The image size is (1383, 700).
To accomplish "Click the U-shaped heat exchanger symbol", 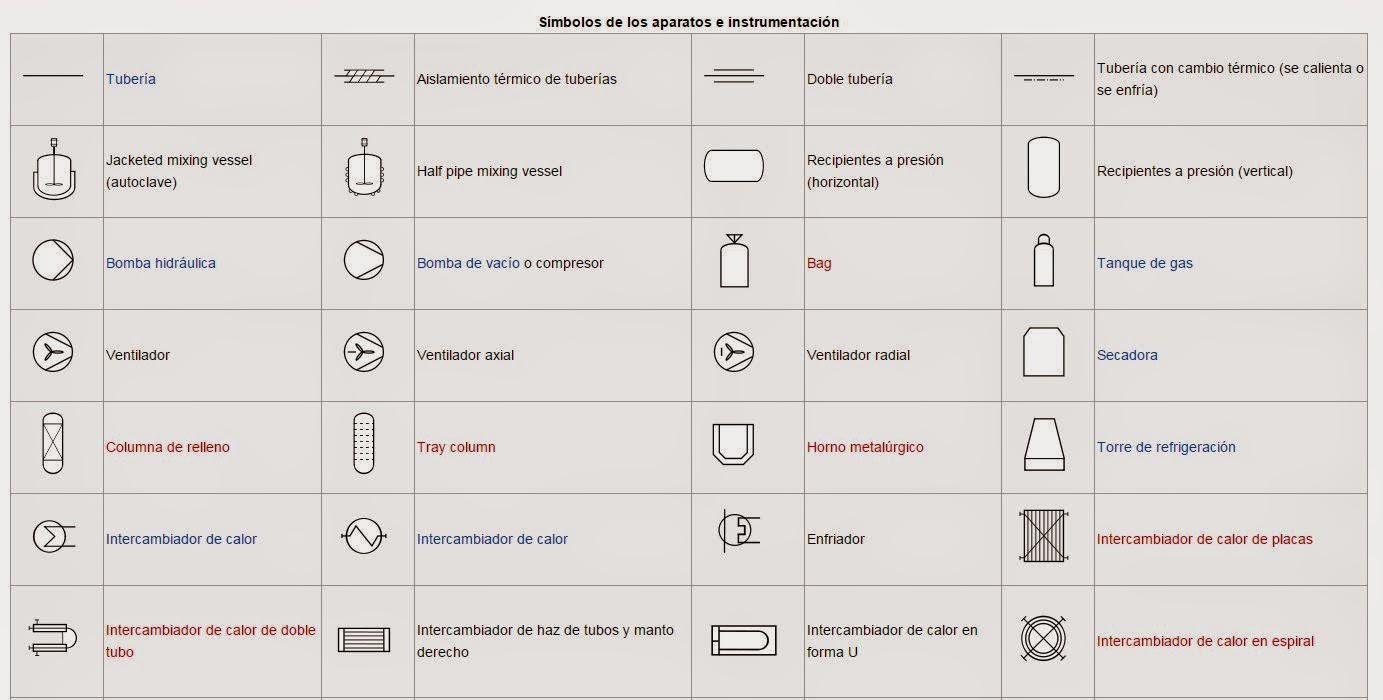I will [742, 640].
